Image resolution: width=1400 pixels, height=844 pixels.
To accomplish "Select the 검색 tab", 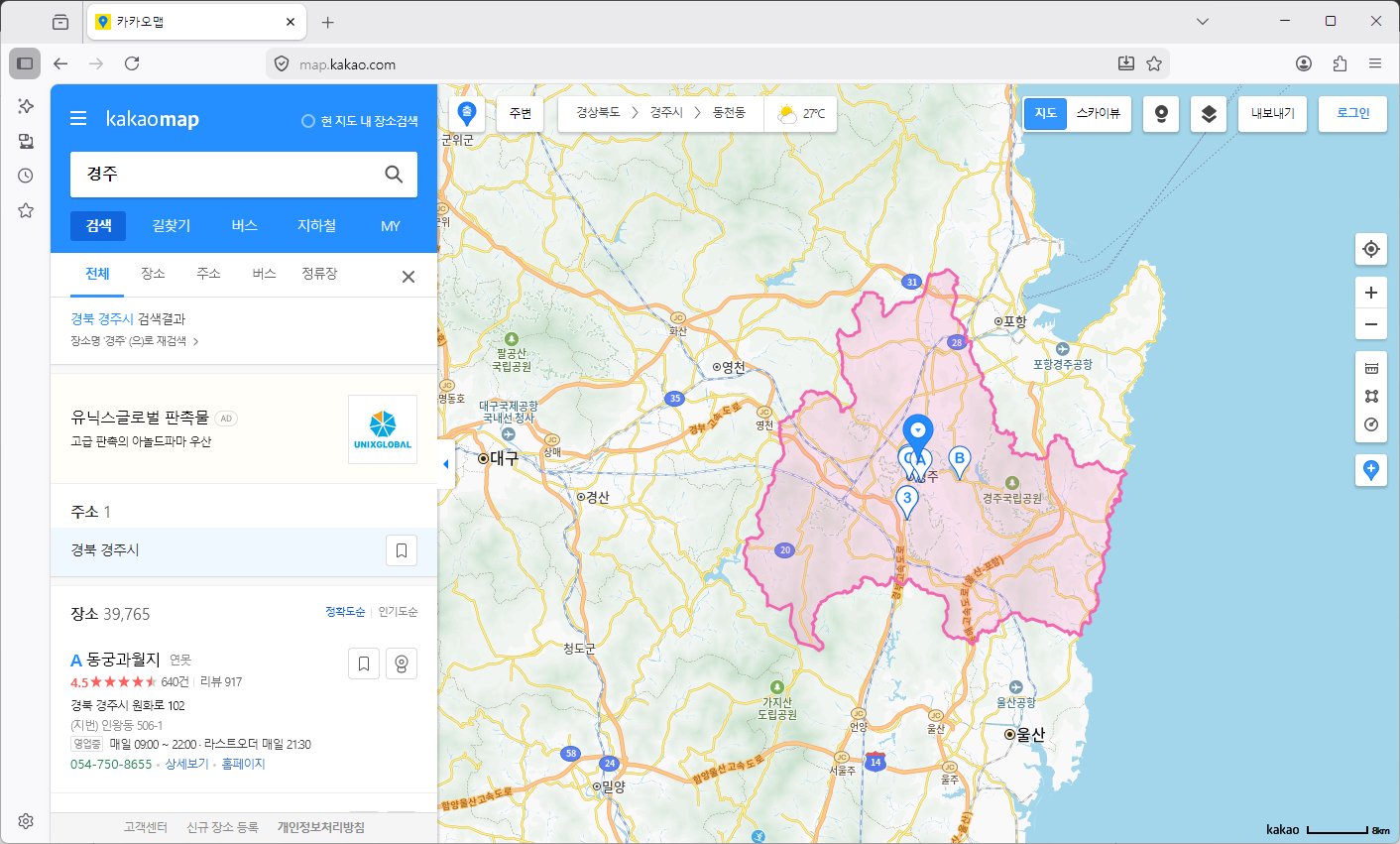I will coord(98,226).
